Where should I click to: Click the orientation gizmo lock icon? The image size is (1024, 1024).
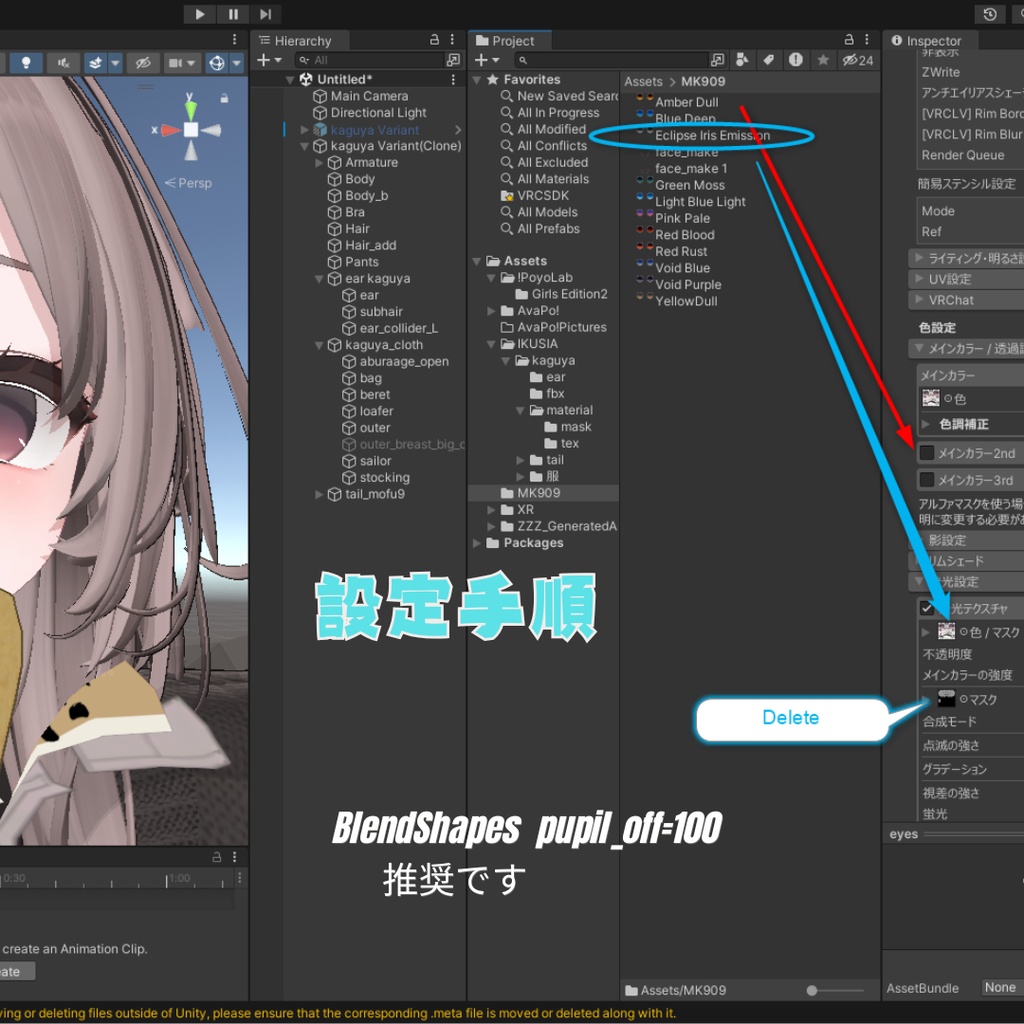coord(224,99)
